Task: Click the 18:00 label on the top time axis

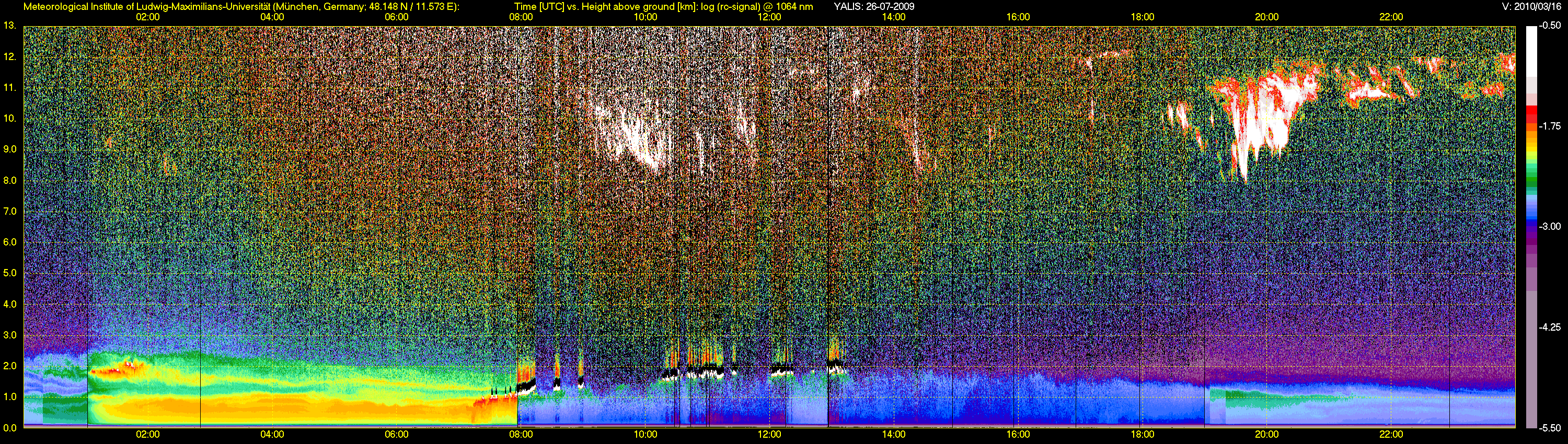Action: 1143,17
